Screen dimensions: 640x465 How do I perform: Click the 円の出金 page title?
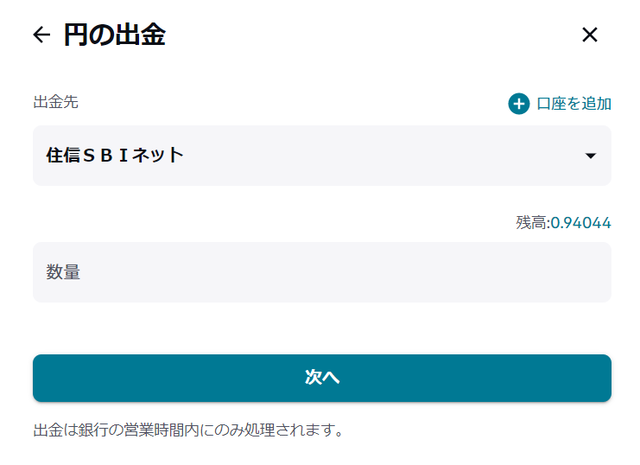point(114,34)
